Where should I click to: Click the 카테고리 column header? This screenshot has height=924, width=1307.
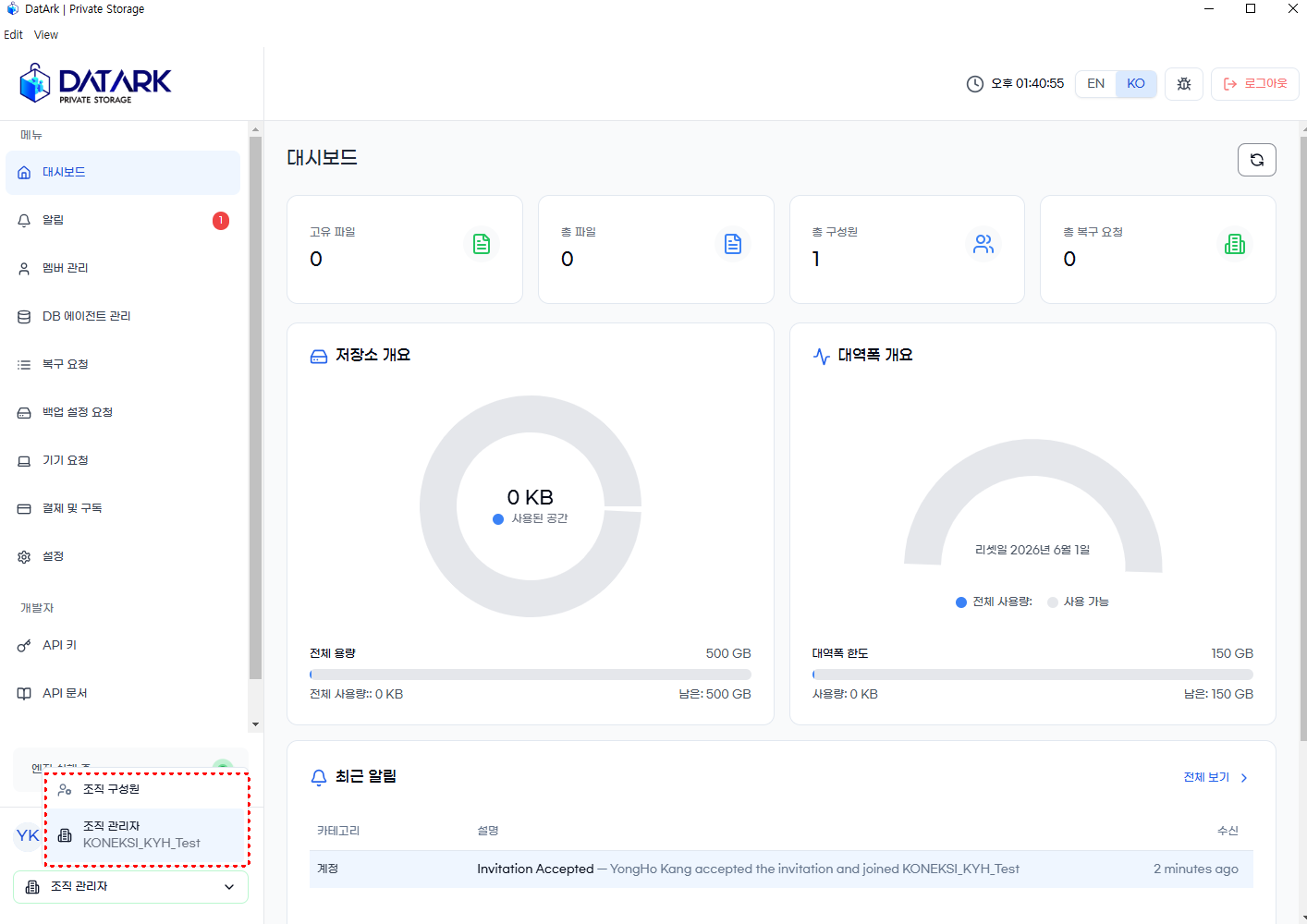[338, 832]
